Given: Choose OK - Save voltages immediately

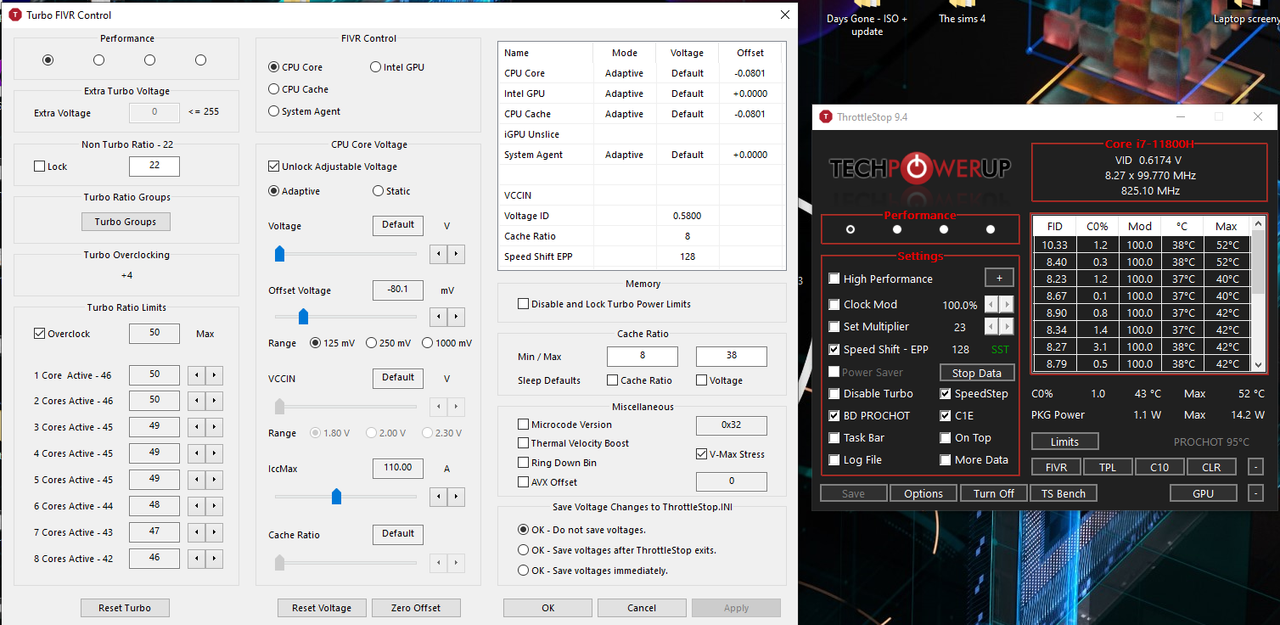Looking at the screenshot, I should pyautogui.click(x=523, y=570).
